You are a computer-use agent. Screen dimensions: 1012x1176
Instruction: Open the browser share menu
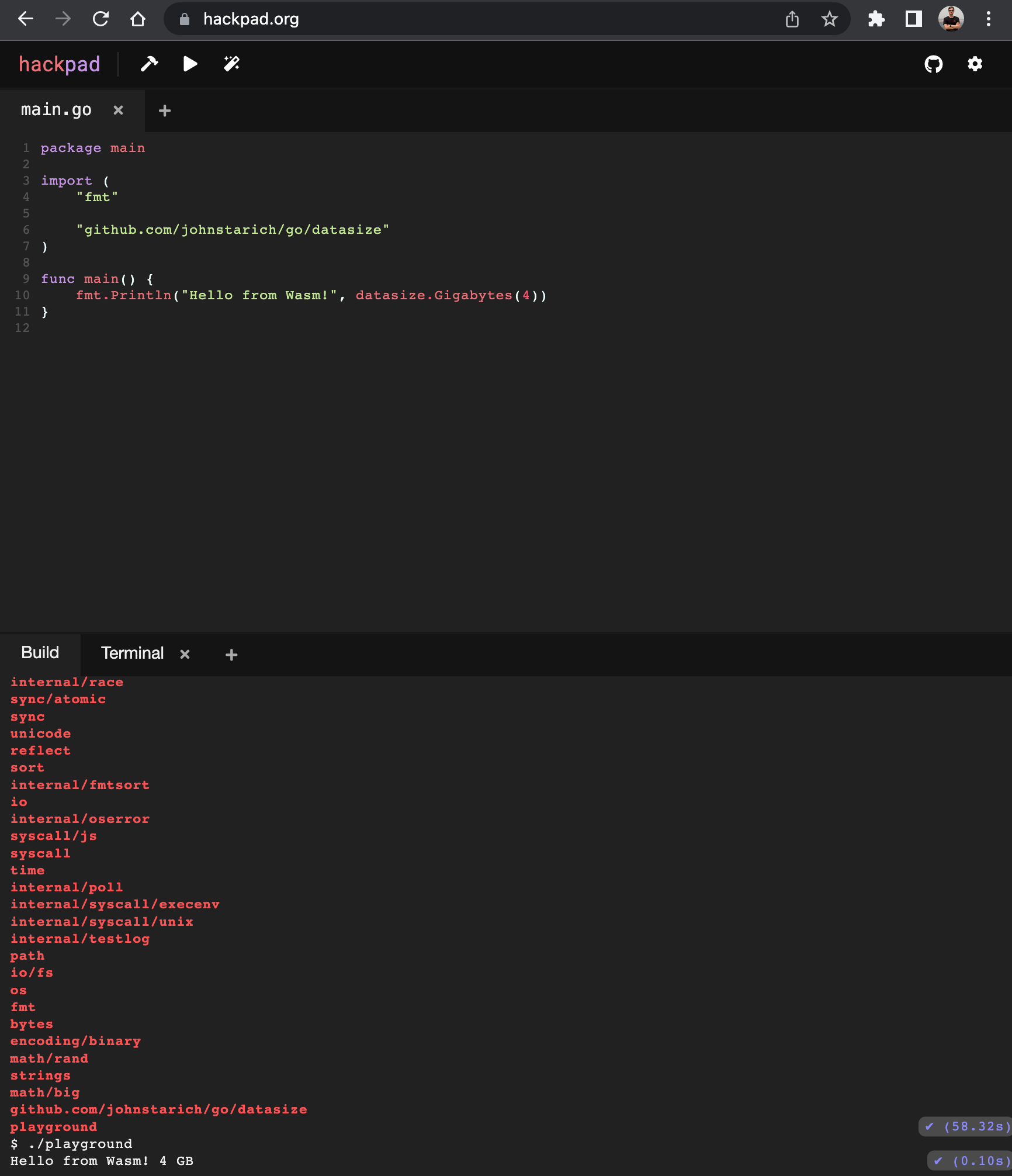point(792,19)
